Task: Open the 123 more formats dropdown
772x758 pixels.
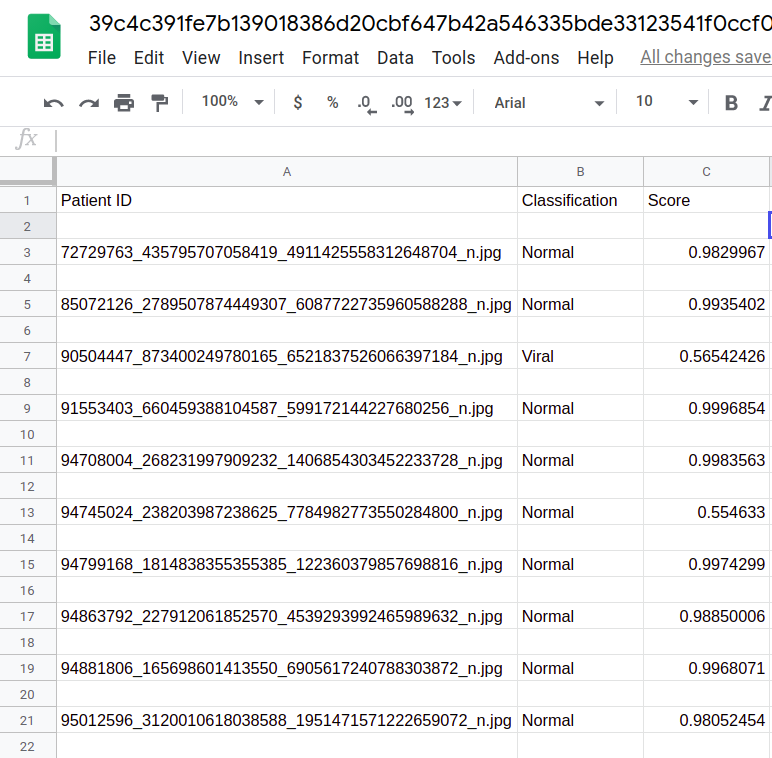Action: [x=443, y=103]
